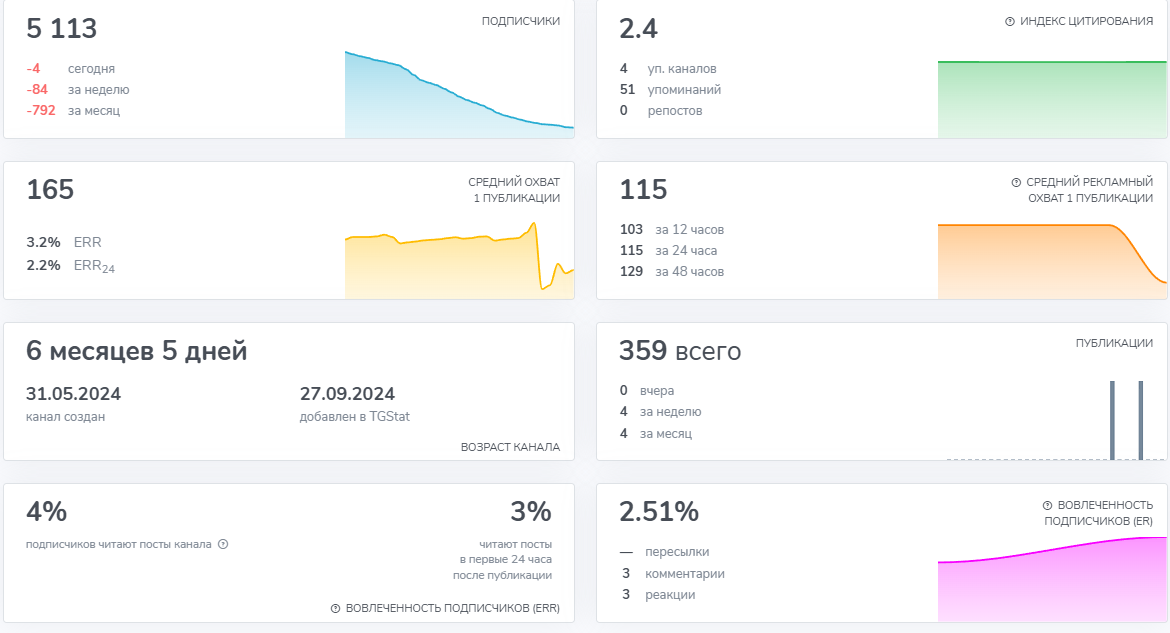Click the 5 113 subscriber count
The height and width of the screenshot is (633, 1170).
pos(62,29)
